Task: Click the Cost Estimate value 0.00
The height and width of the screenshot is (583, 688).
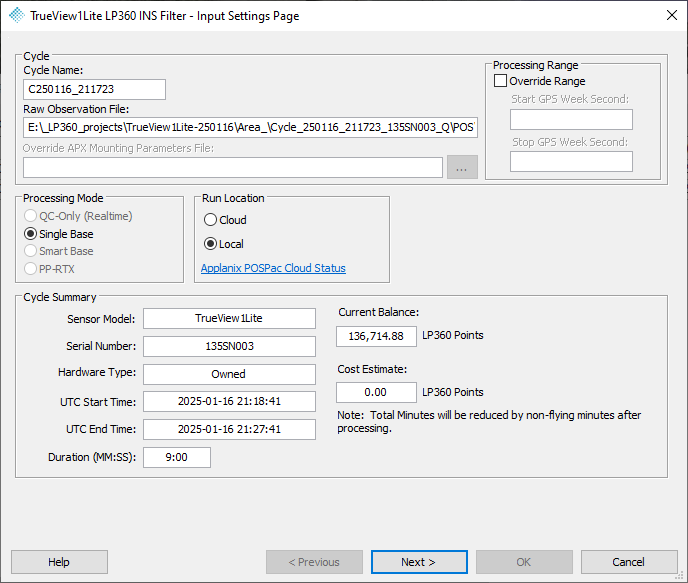Action: [376, 392]
